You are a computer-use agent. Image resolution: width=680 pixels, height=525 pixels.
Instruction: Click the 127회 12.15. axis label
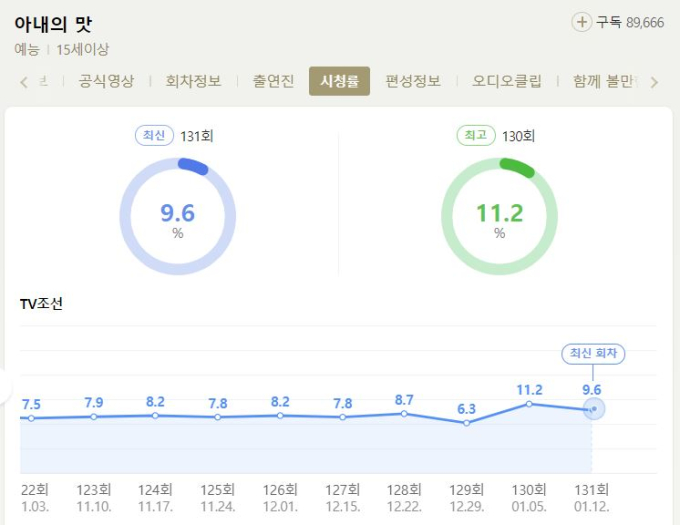coord(343,498)
